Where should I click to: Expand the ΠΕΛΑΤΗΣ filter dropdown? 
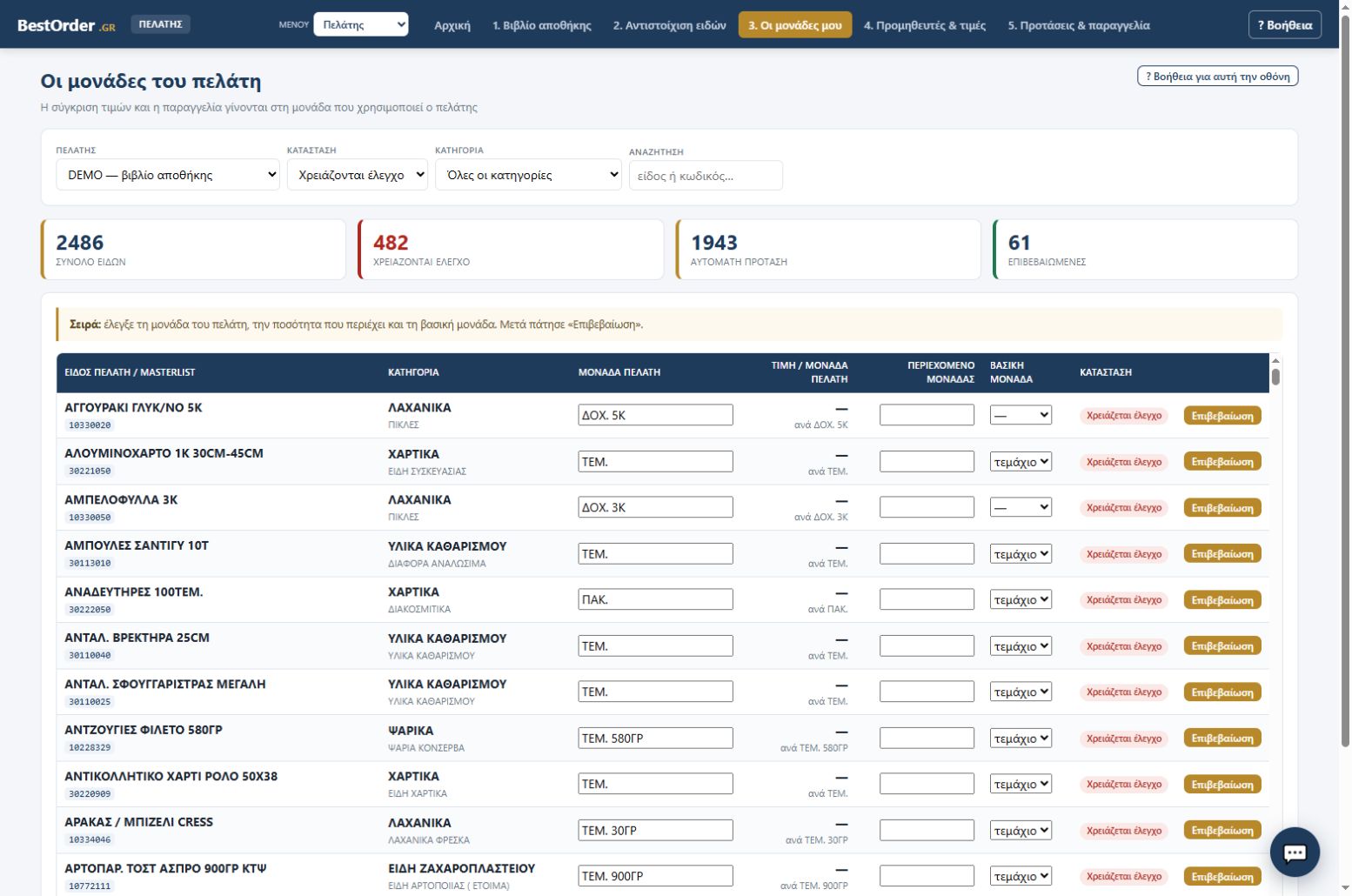[168, 175]
